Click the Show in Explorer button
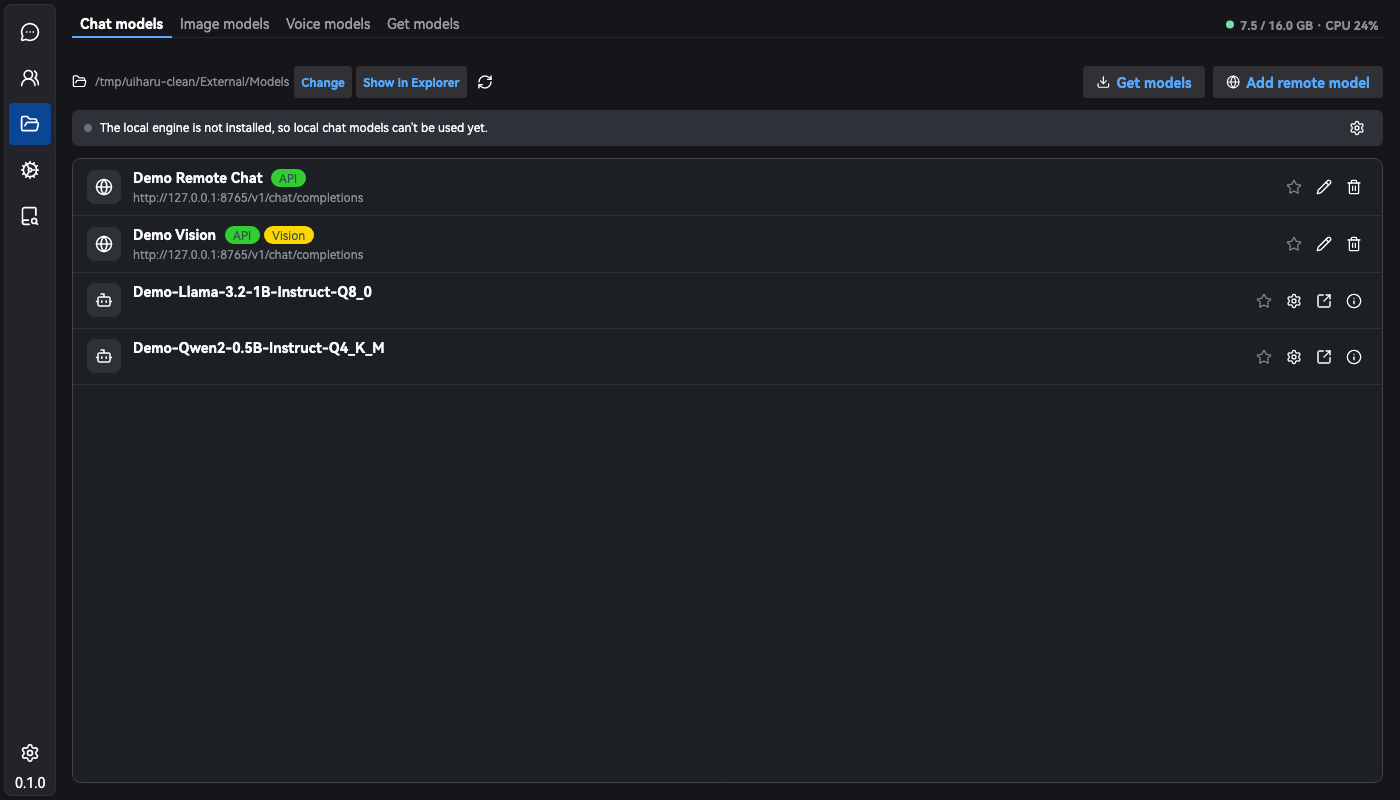The height and width of the screenshot is (800, 1400). (x=411, y=82)
